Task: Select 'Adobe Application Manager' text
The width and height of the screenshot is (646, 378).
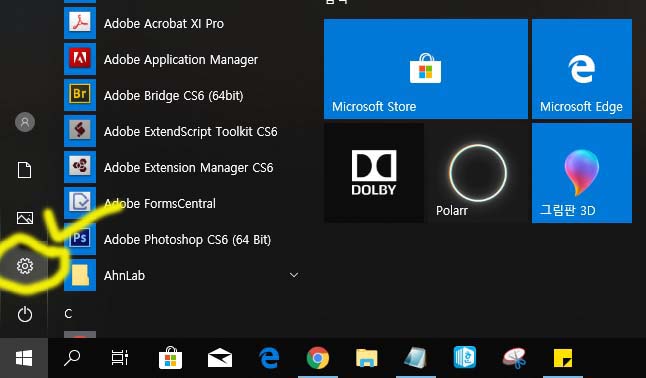Action: (x=181, y=60)
